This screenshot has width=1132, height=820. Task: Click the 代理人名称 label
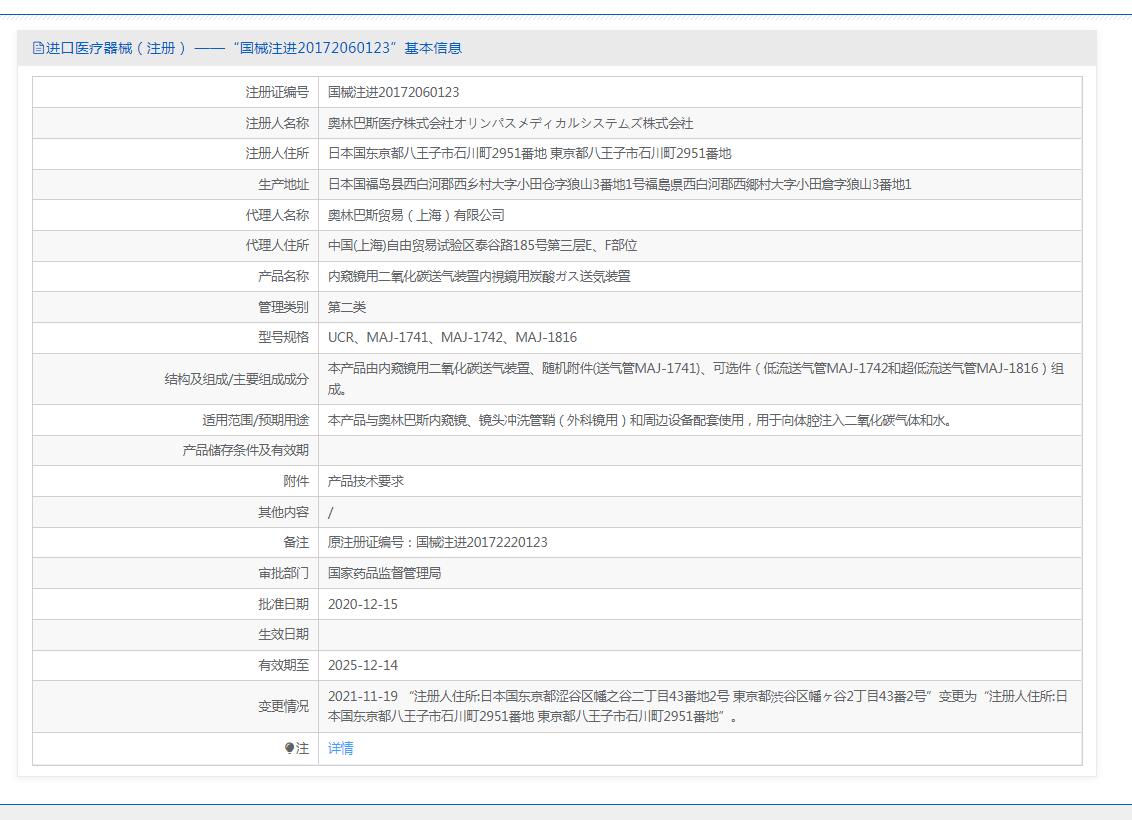[x=277, y=215]
